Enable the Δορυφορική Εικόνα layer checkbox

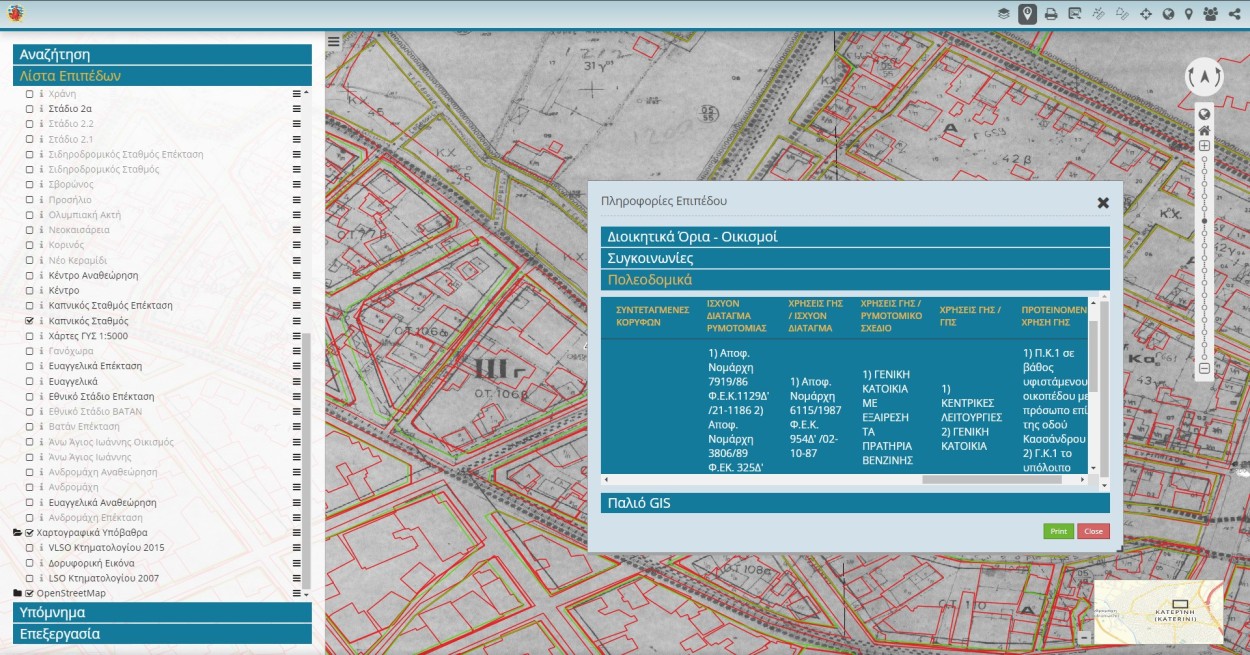(x=30, y=563)
